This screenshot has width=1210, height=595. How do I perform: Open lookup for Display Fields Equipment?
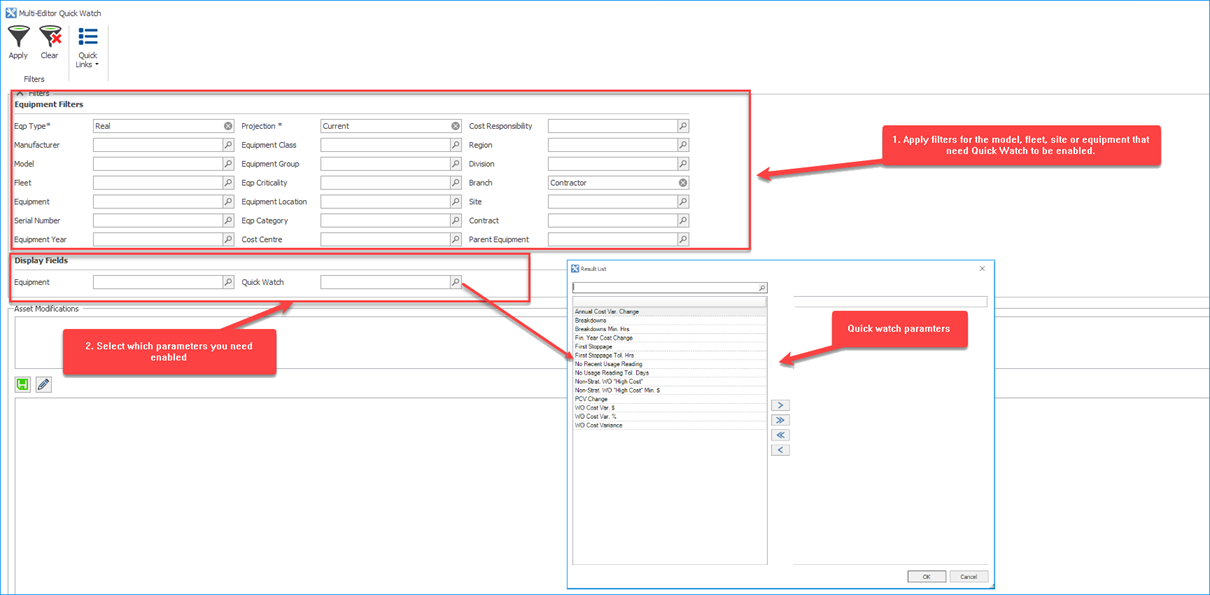(x=228, y=283)
